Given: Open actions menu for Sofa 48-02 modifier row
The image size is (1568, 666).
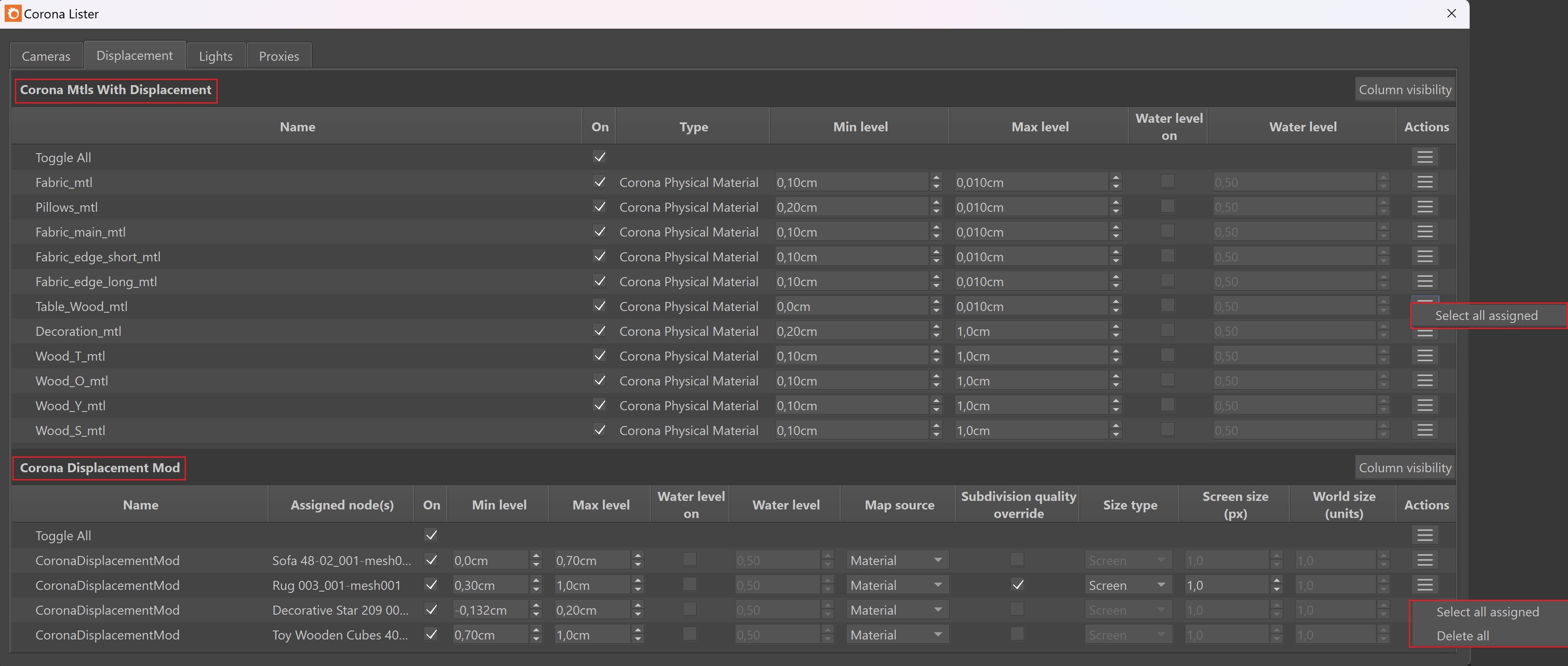Looking at the screenshot, I should coord(1424,560).
